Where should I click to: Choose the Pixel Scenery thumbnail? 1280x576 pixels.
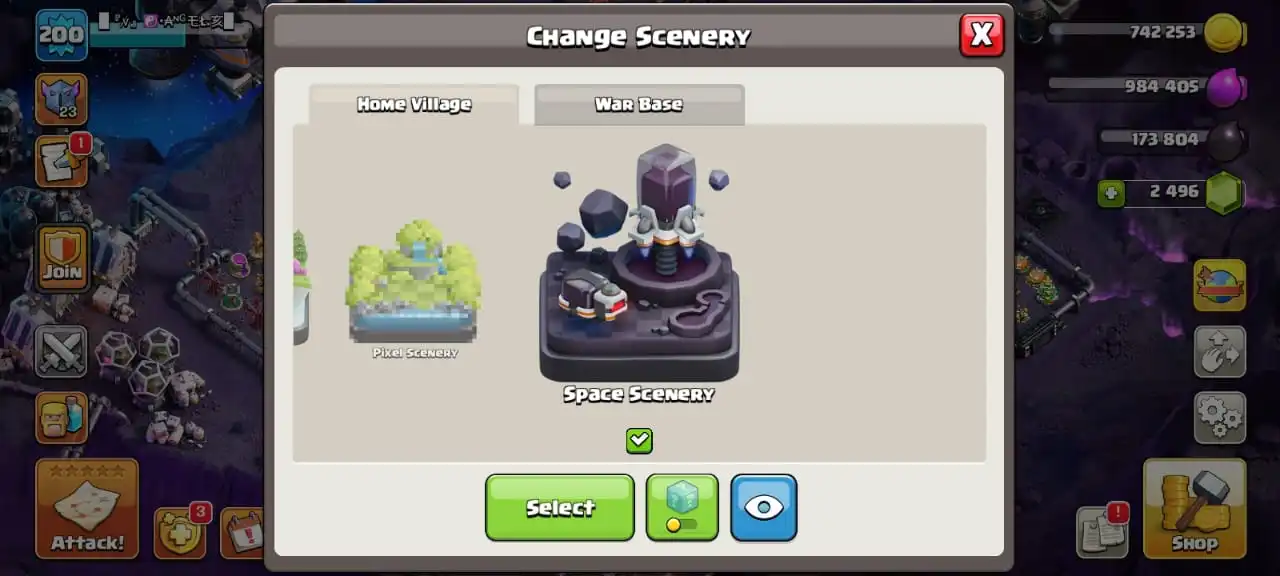click(x=414, y=289)
